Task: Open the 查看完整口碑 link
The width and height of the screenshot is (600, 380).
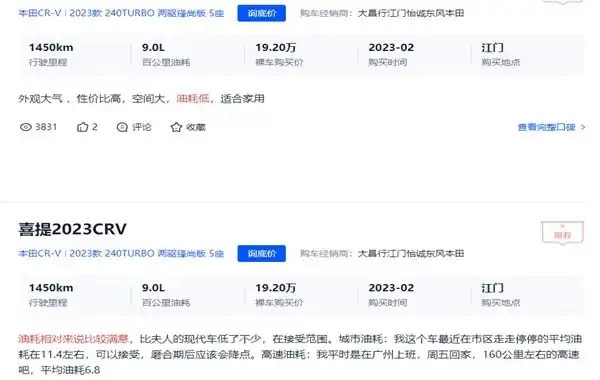Action: (551, 127)
